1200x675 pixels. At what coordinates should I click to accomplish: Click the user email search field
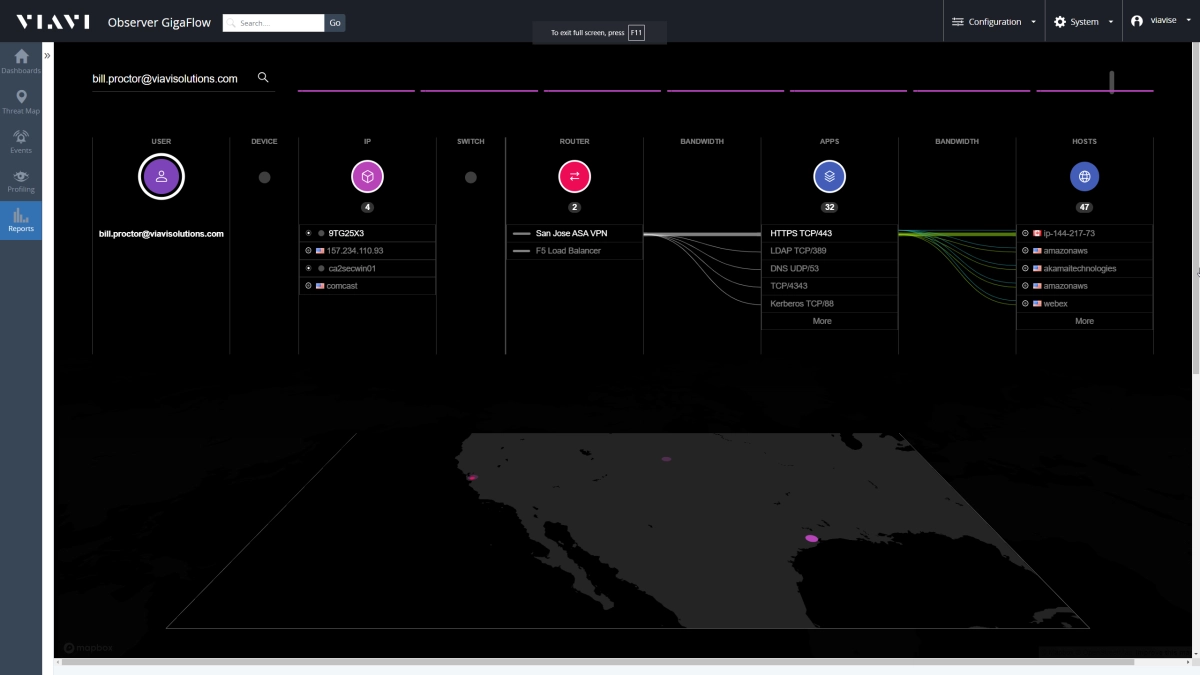(x=172, y=78)
